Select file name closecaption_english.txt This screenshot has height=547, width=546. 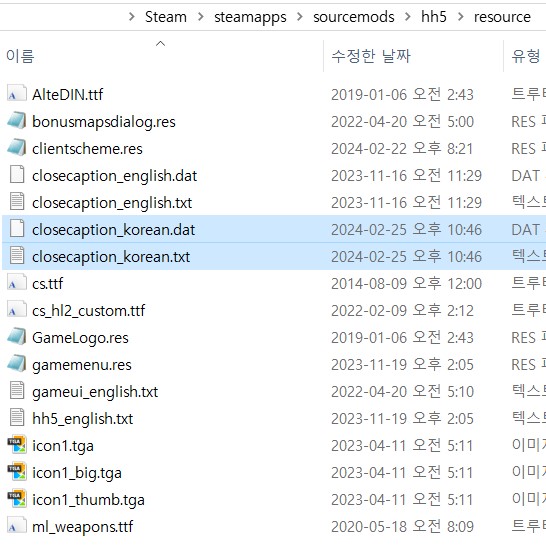(112, 203)
